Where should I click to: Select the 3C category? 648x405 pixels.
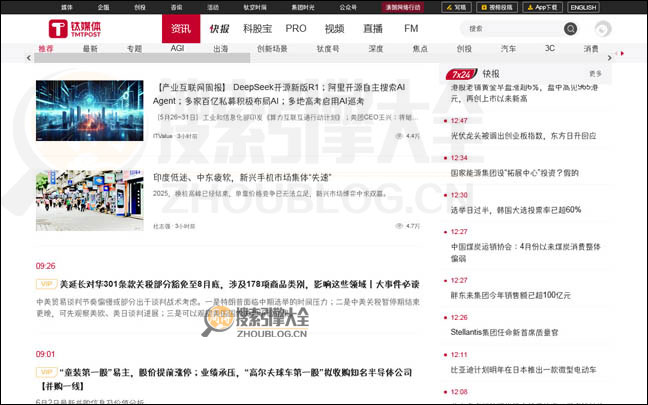pos(550,48)
